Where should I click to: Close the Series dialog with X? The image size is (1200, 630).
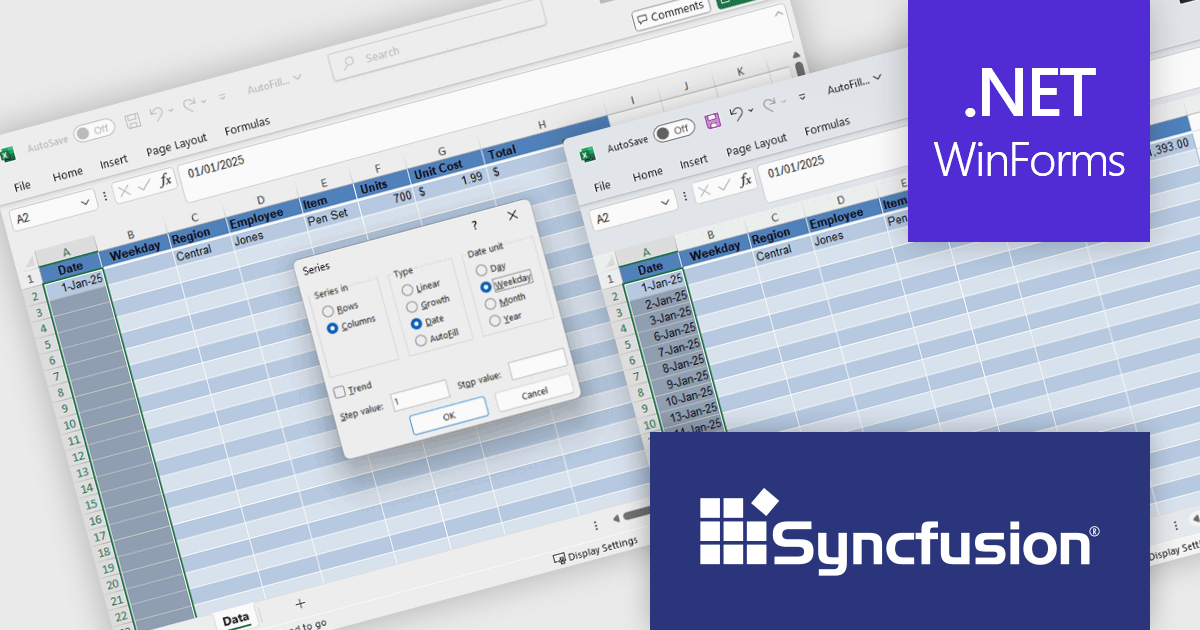(x=513, y=215)
